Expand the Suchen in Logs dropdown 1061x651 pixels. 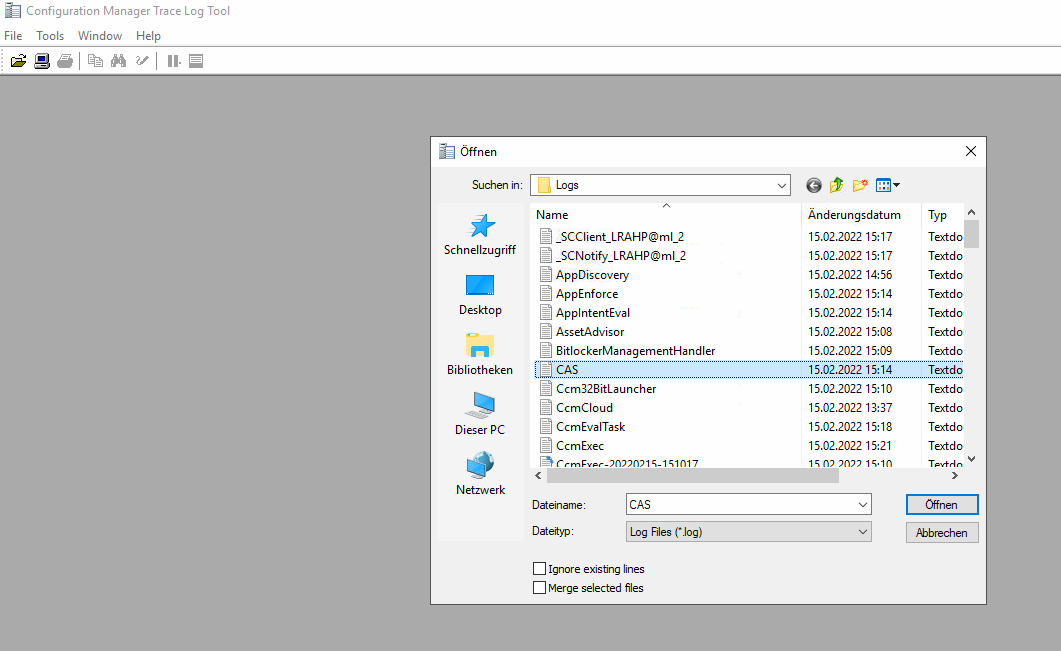pos(782,185)
